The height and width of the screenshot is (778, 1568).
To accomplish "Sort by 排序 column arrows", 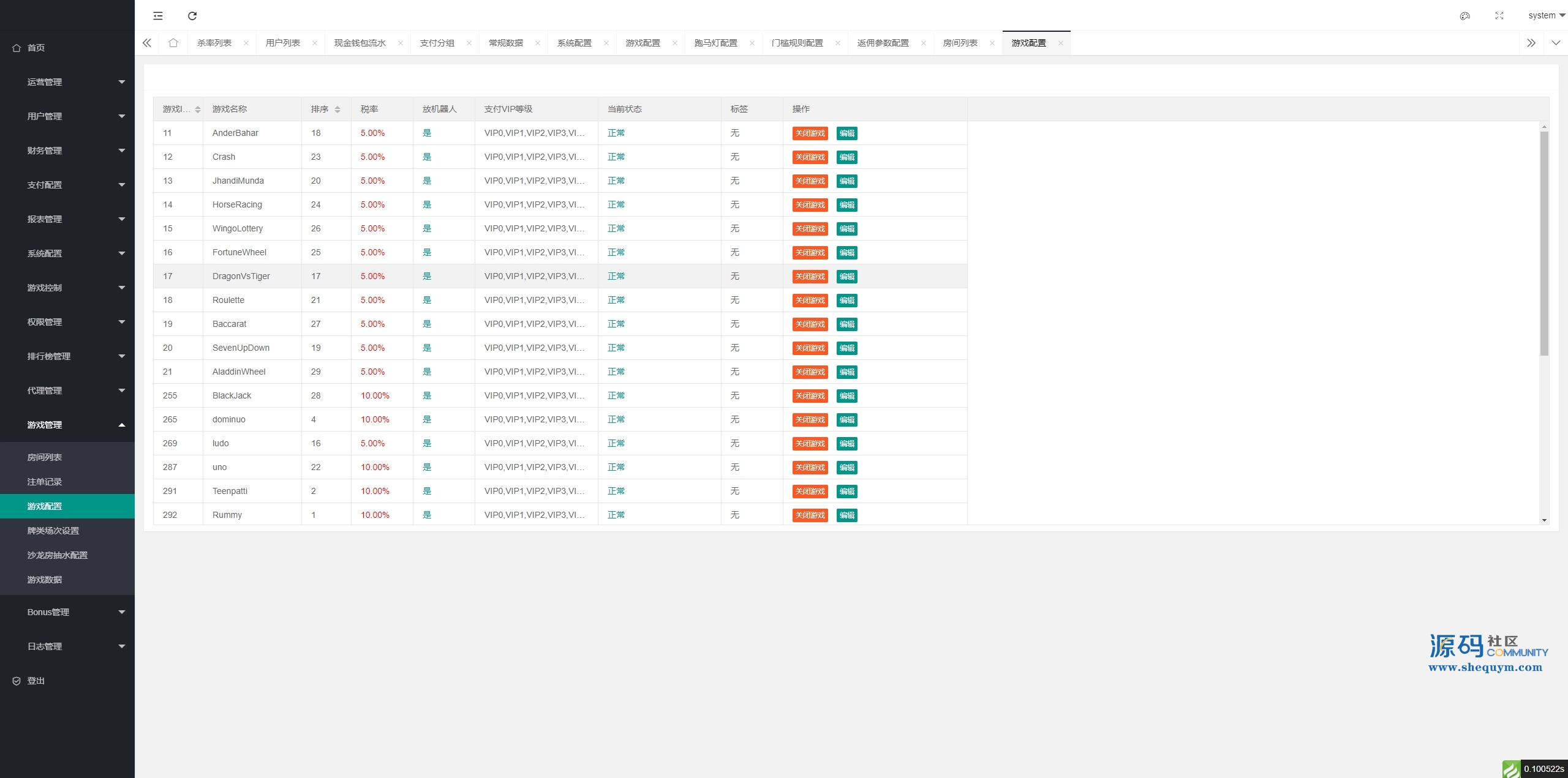I will pyautogui.click(x=337, y=110).
